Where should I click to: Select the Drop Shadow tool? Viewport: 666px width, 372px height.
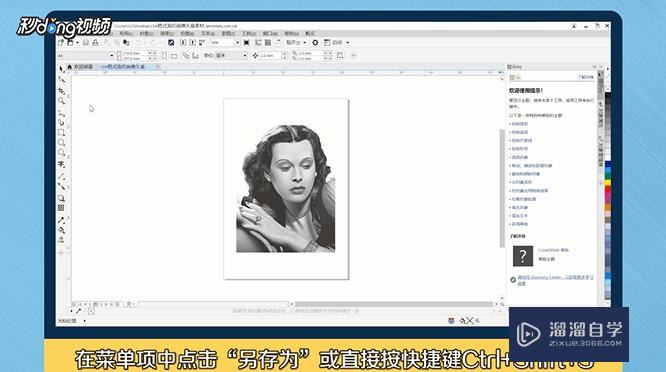pos(61,198)
